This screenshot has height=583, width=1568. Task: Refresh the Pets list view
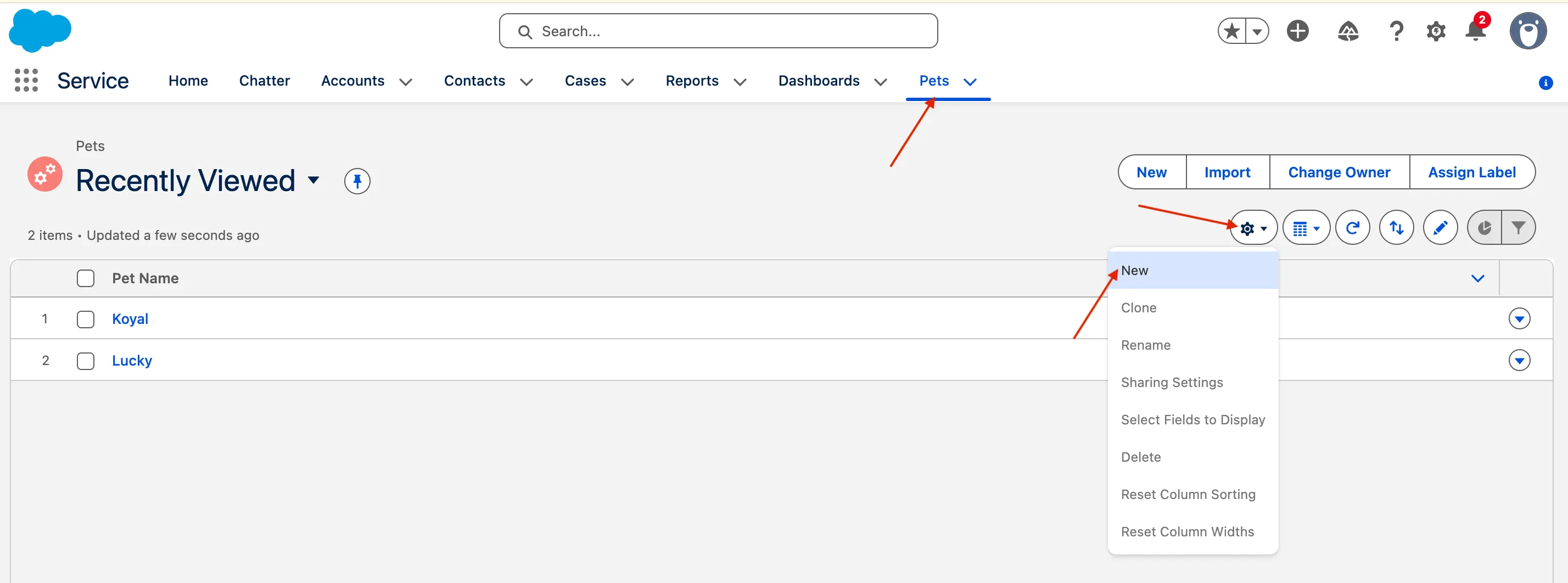pyautogui.click(x=1352, y=228)
